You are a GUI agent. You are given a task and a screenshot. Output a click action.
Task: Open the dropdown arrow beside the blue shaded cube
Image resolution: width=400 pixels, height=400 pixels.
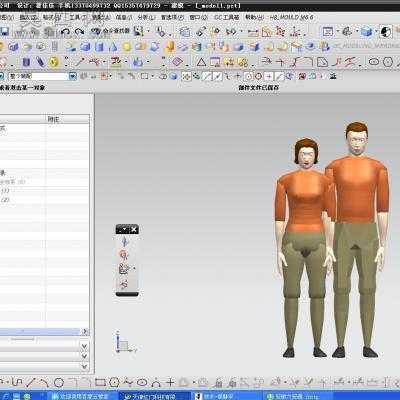[x=375, y=32]
